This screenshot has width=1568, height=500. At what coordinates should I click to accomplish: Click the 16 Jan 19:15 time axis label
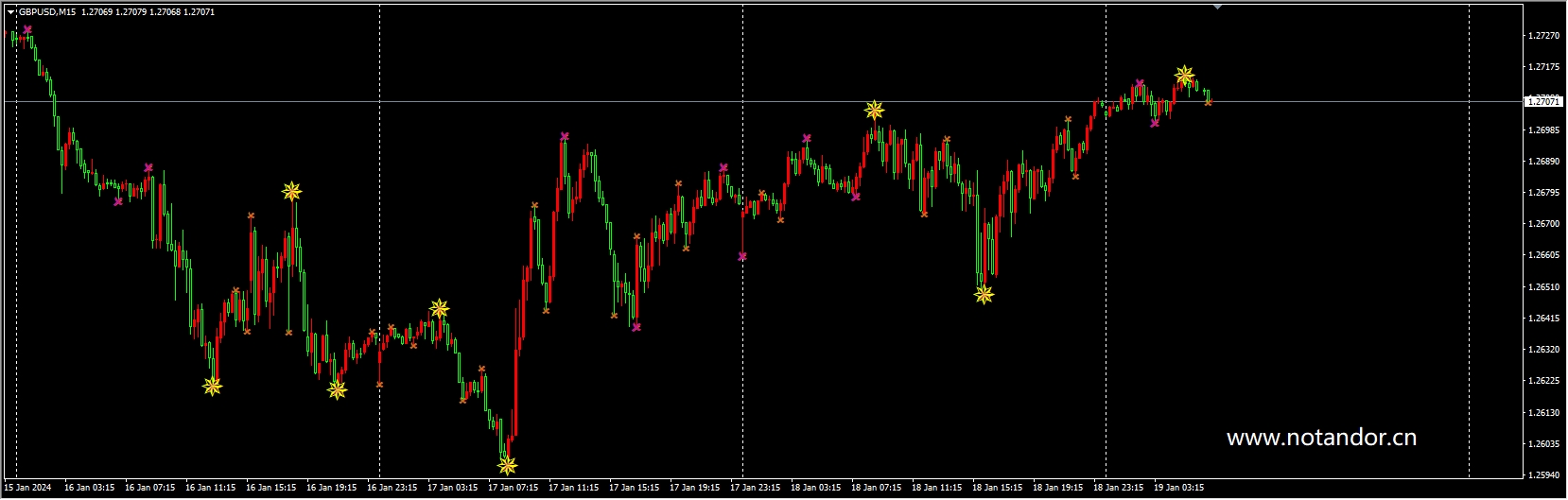[331, 489]
